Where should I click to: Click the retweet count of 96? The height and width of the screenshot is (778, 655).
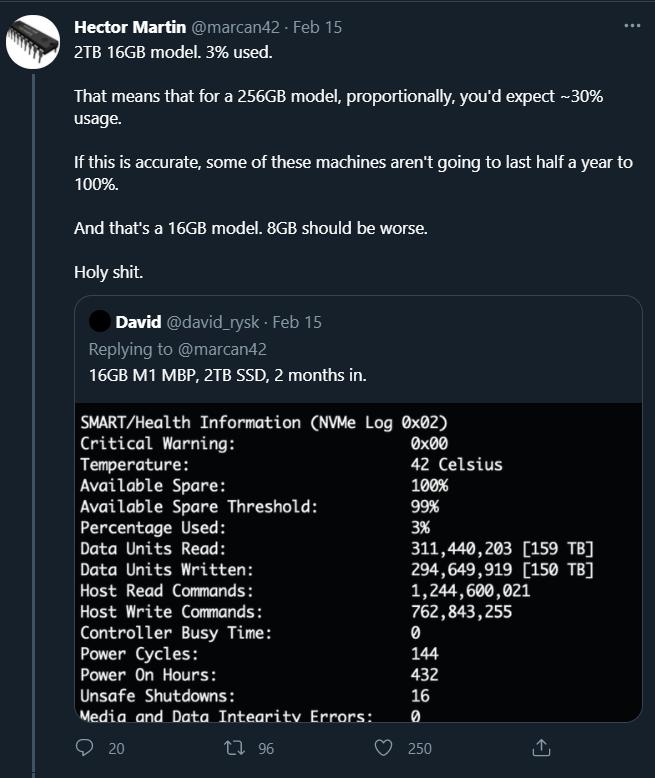(x=265, y=747)
